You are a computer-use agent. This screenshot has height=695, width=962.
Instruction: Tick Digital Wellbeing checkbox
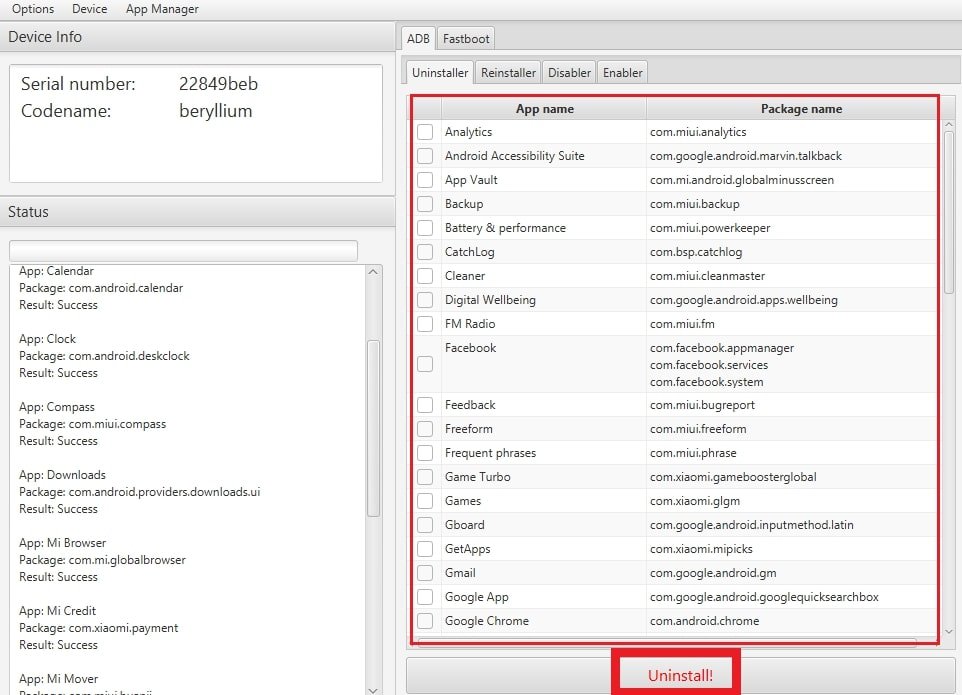coord(425,299)
